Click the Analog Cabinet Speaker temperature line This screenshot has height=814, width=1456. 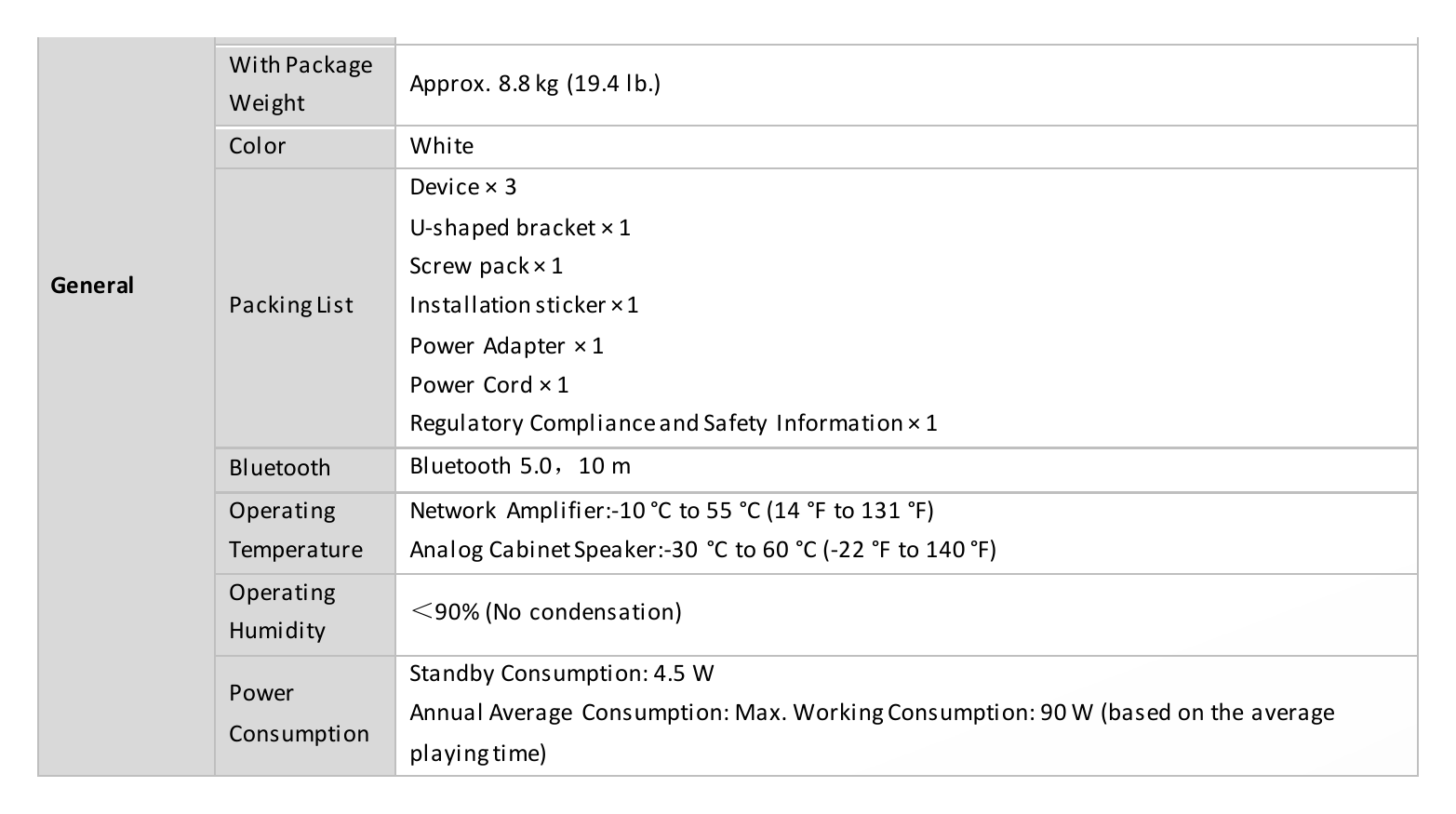[x=703, y=550]
